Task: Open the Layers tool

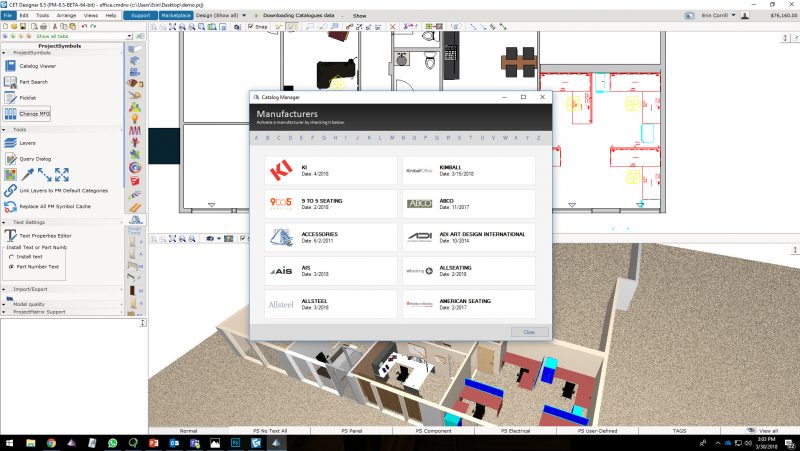Action: click(x=20, y=143)
